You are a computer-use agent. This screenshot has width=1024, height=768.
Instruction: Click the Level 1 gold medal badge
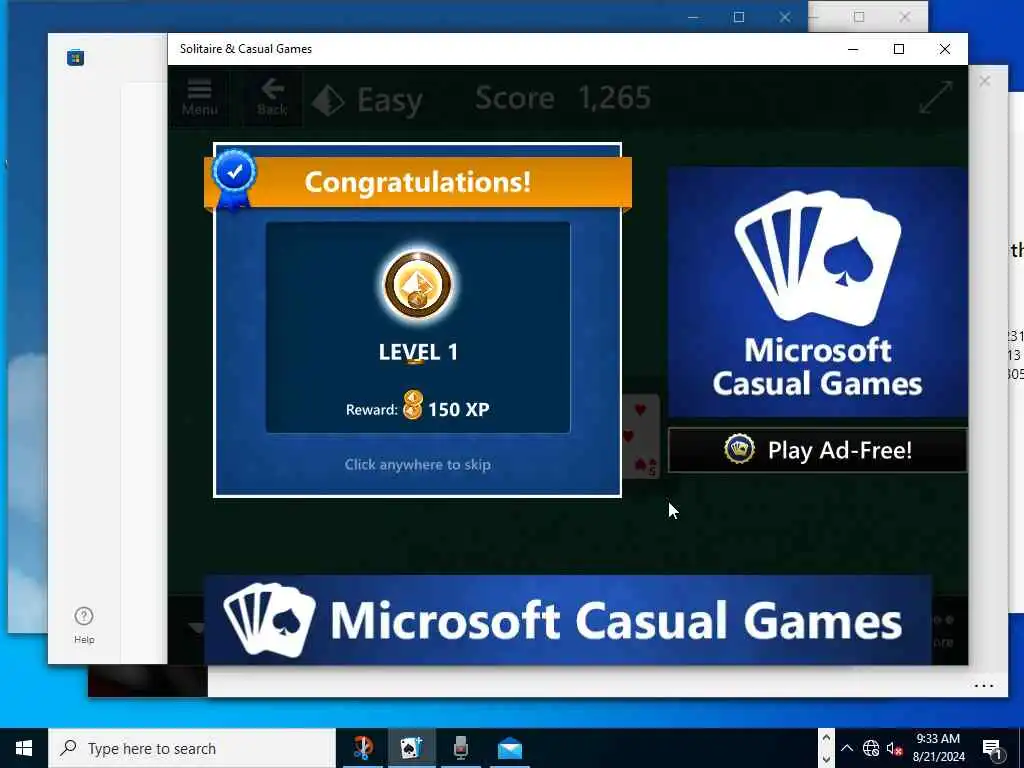coord(418,285)
